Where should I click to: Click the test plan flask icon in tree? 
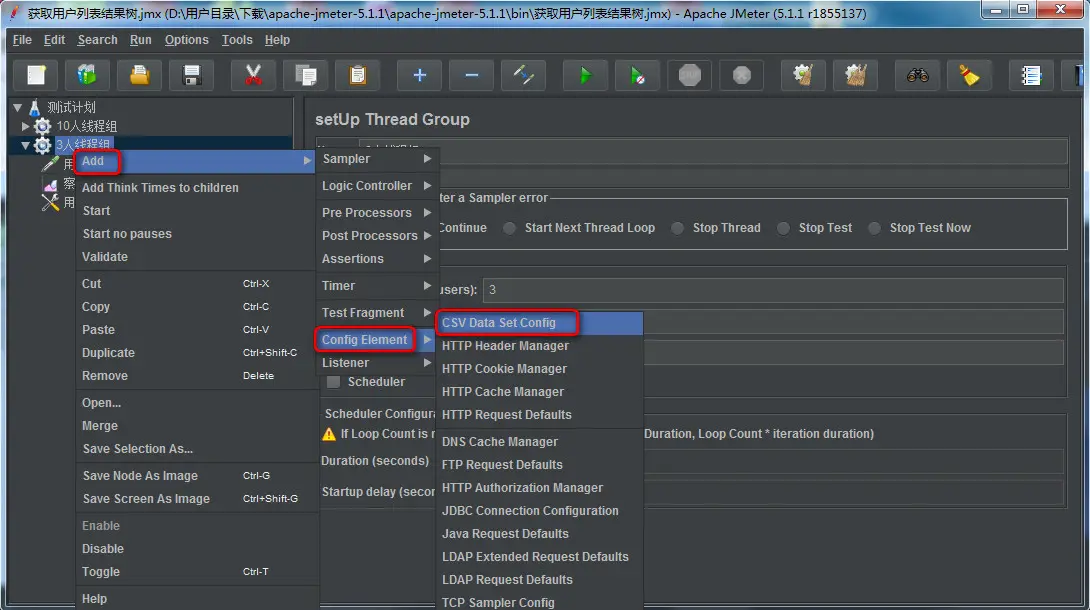(x=34, y=108)
